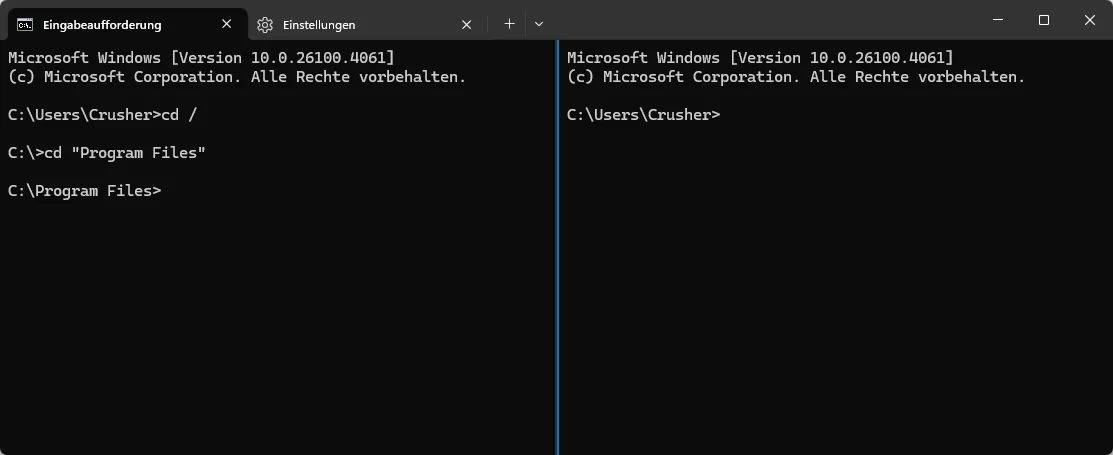
Task: Close the Einstellungen tab
Action: pos(466,25)
